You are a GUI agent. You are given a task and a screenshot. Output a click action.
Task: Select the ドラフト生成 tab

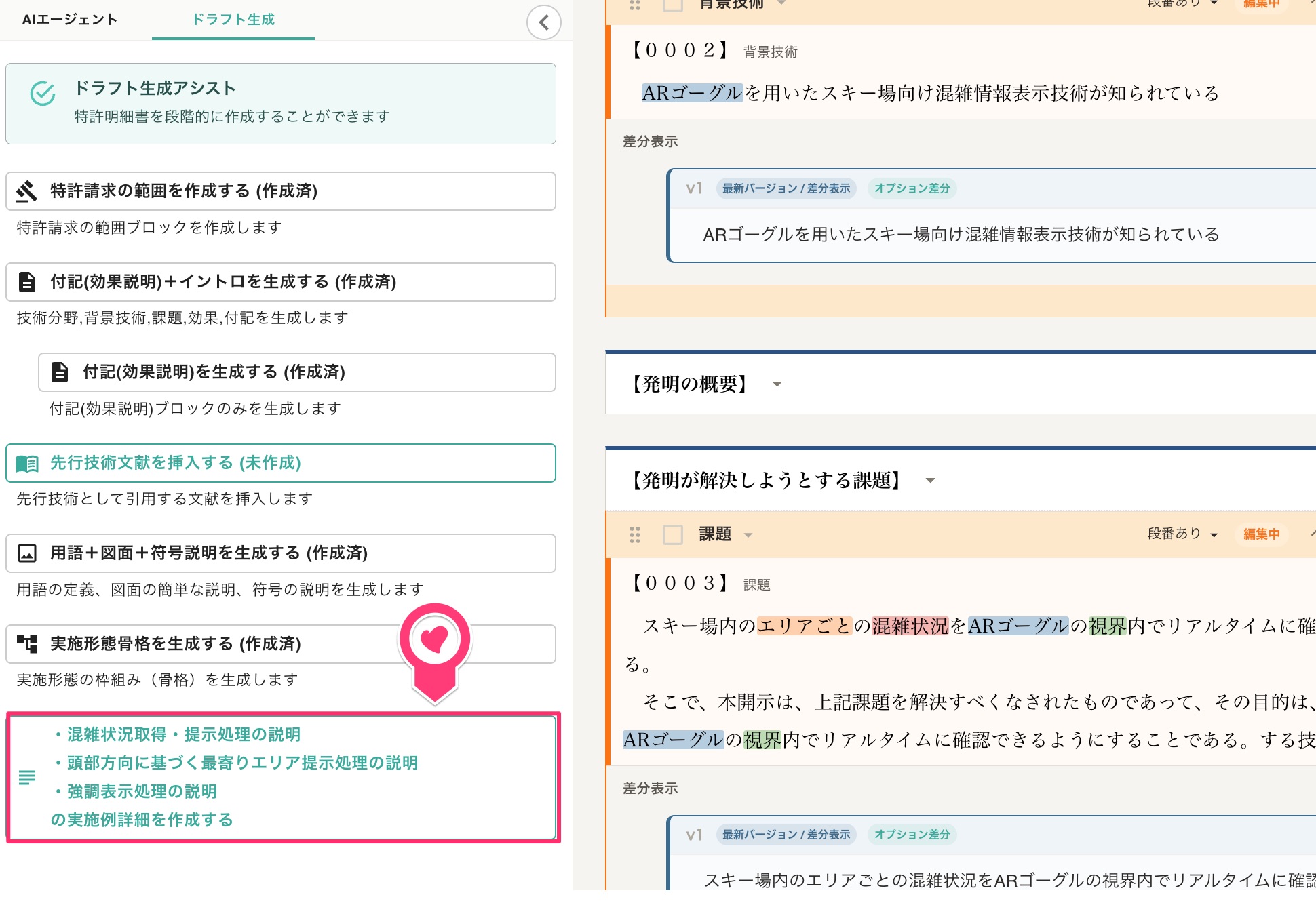(x=233, y=20)
